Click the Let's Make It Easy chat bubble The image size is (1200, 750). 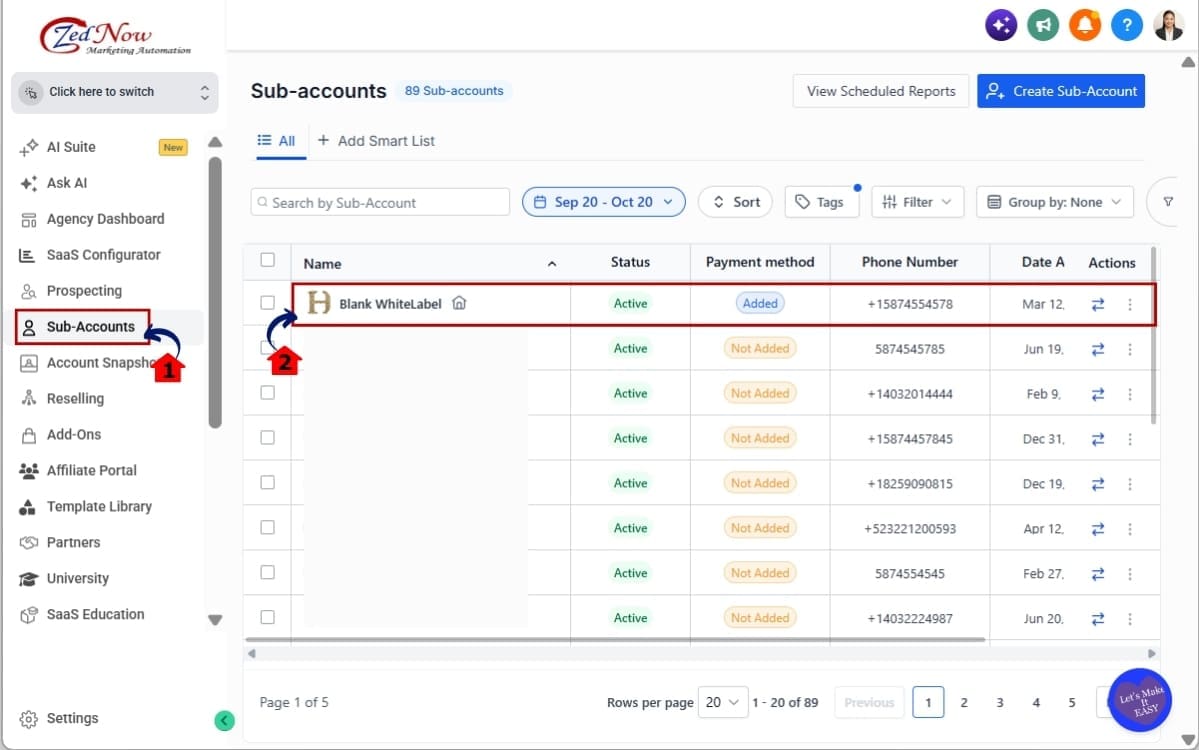[x=1140, y=699]
